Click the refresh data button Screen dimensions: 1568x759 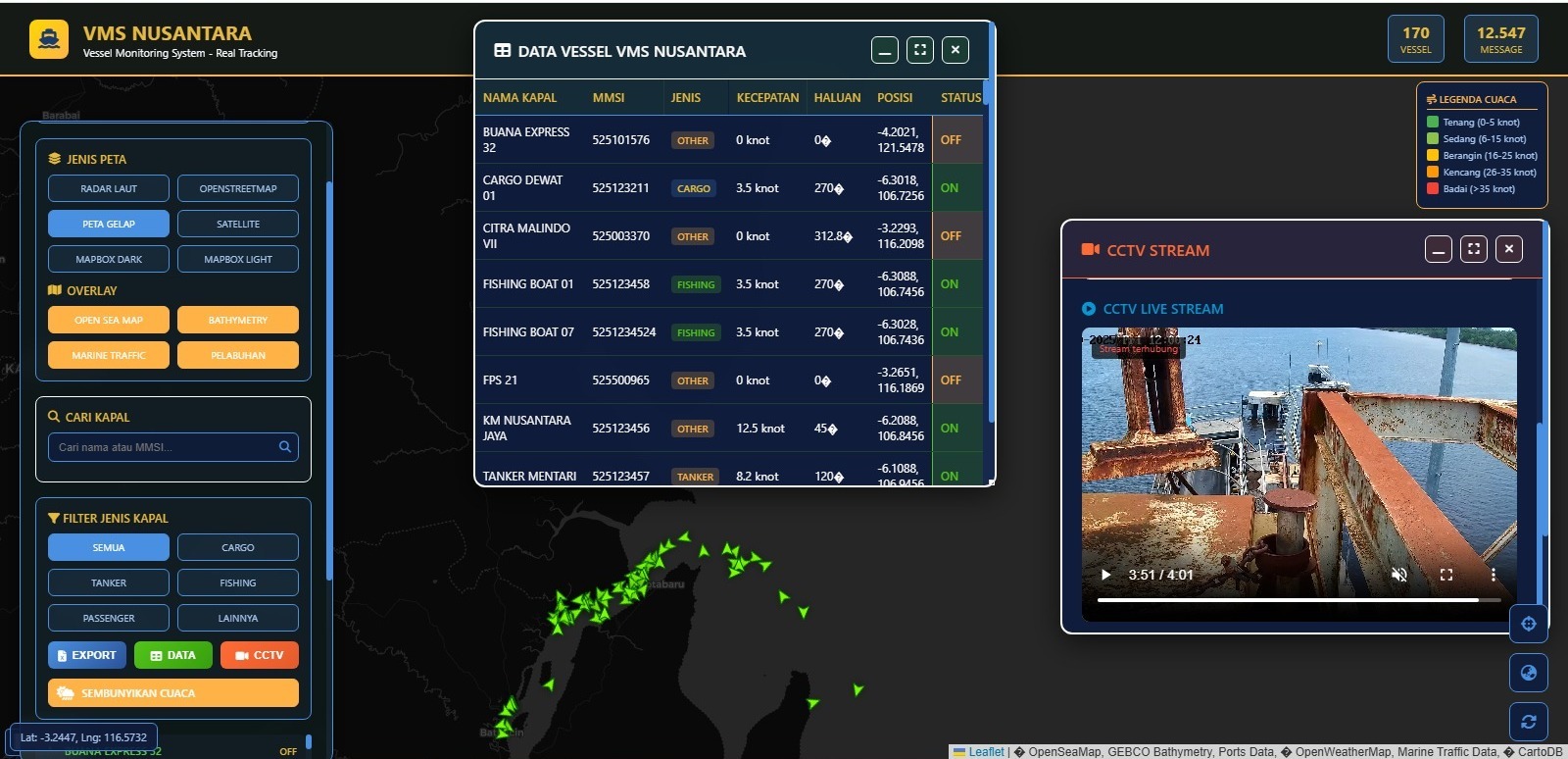[1529, 722]
